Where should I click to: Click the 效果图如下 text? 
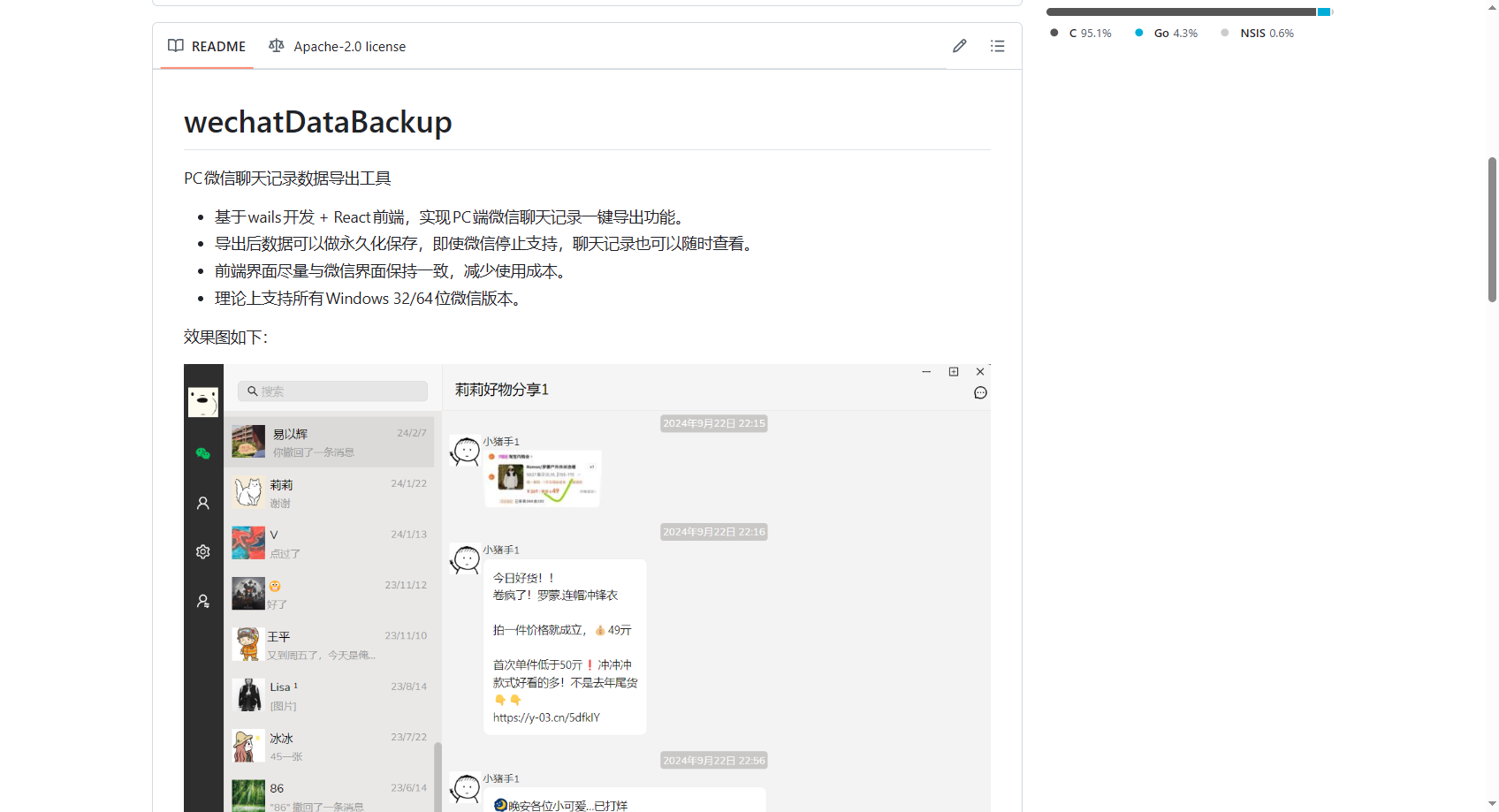(225, 337)
